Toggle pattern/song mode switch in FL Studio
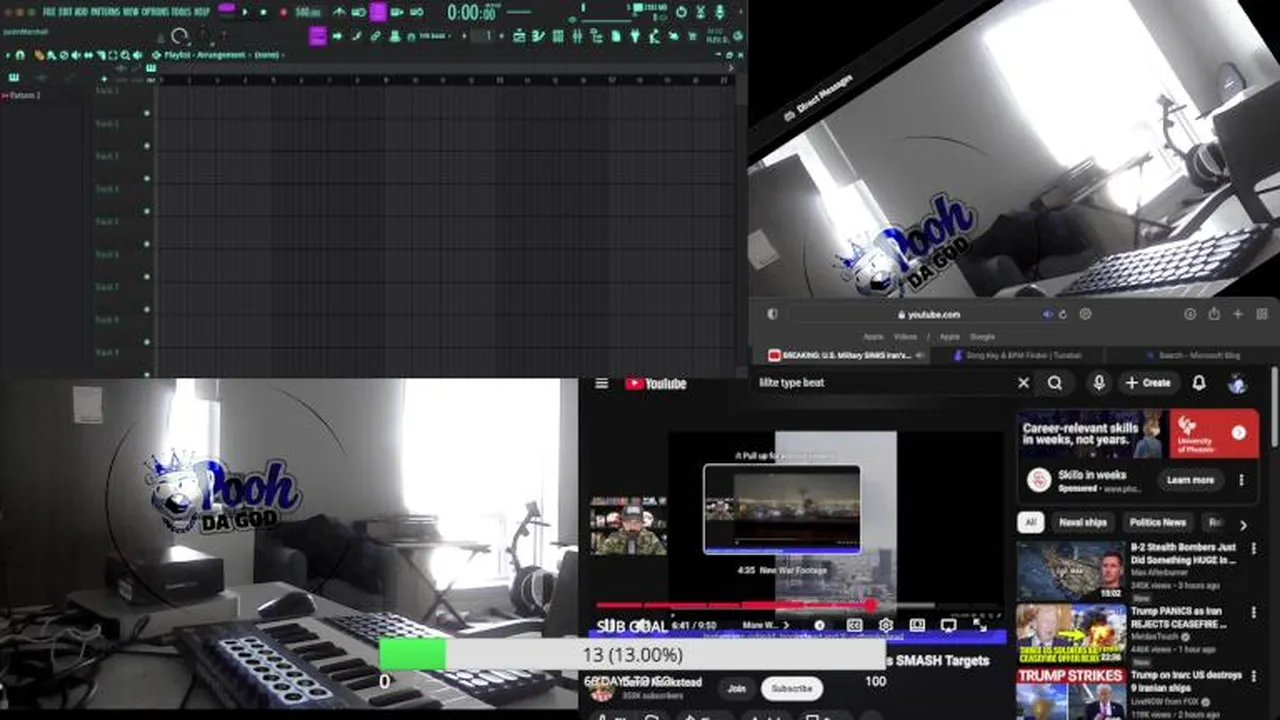This screenshot has height=720, width=1280. tap(227, 10)
